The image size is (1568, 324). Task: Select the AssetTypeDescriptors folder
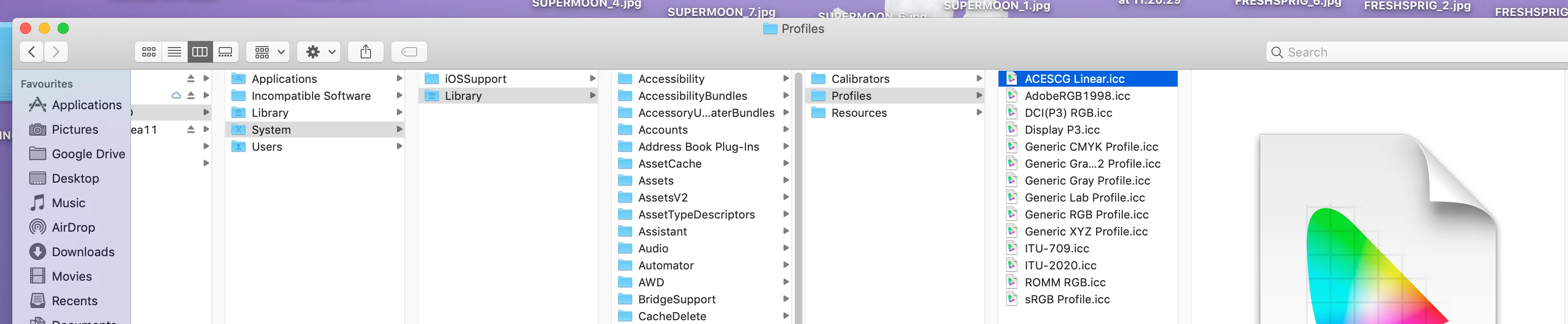(702, 215)
